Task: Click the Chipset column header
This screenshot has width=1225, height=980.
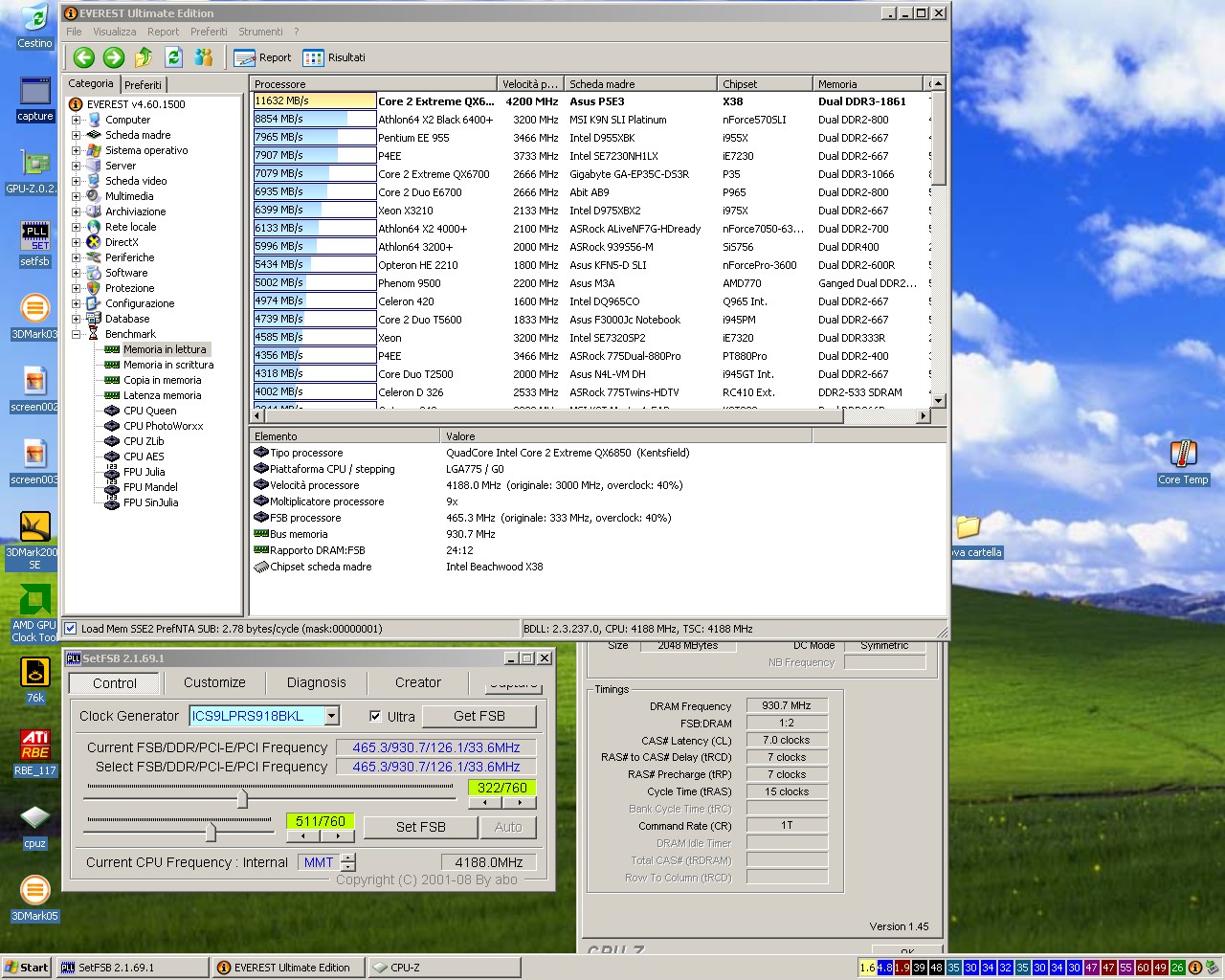Action: tap(765, 84)
